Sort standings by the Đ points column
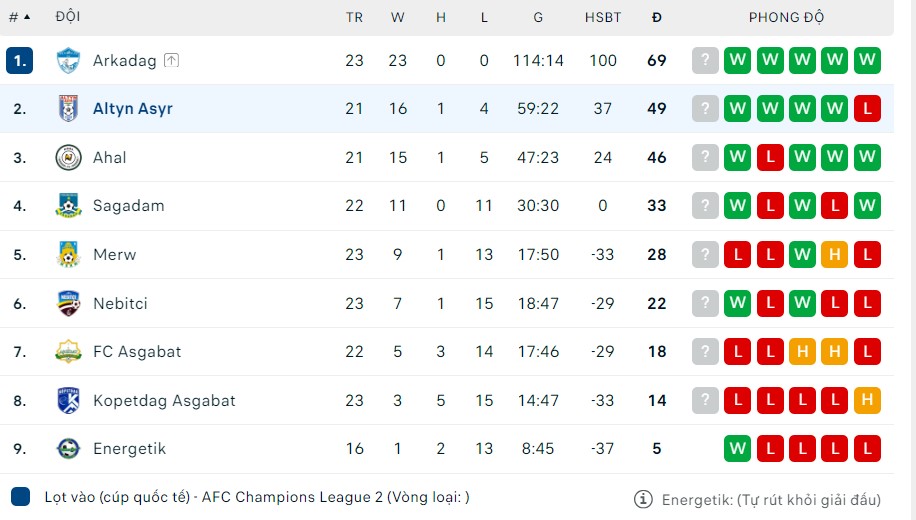This screenshot has width=916, height=520. (656, 17)
